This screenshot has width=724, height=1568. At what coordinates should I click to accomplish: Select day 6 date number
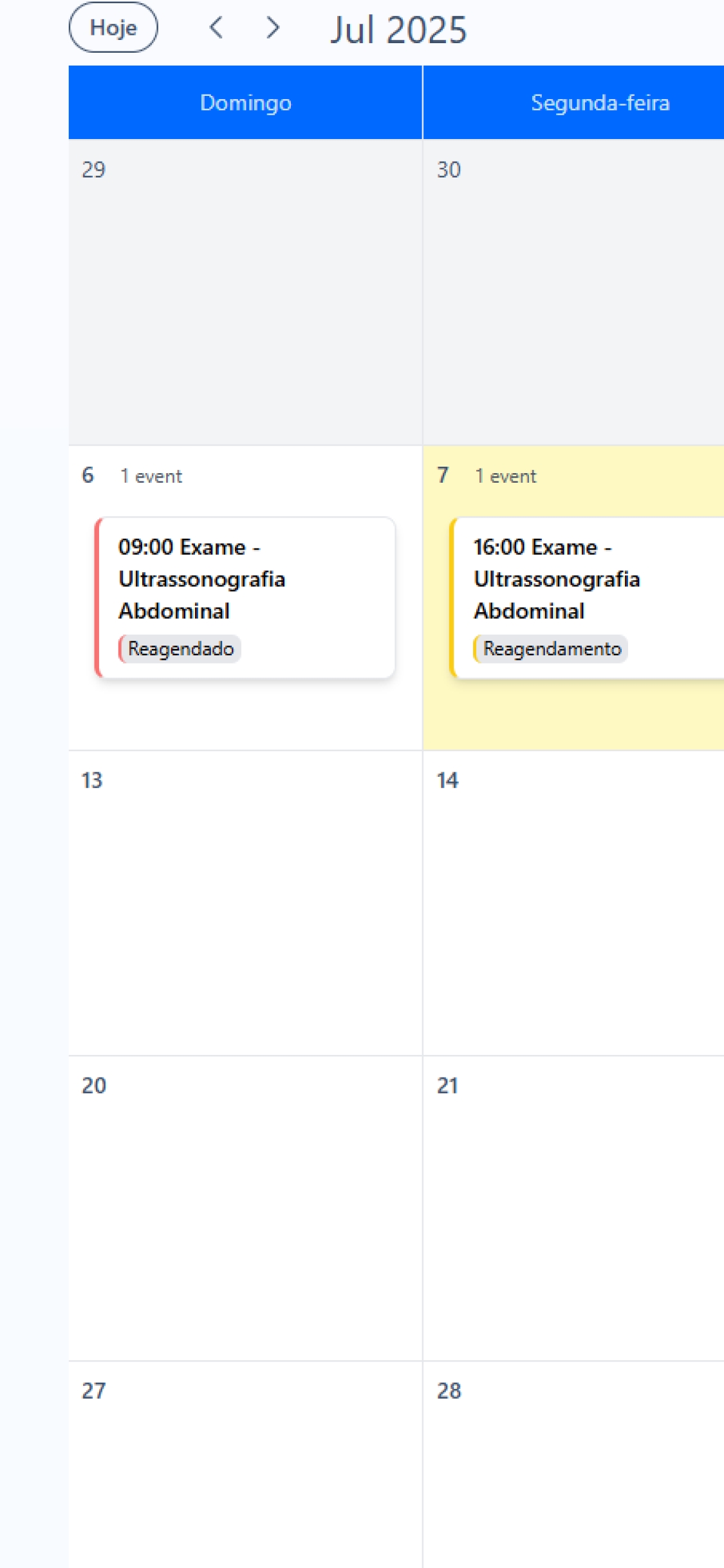(x=88, y=475)
